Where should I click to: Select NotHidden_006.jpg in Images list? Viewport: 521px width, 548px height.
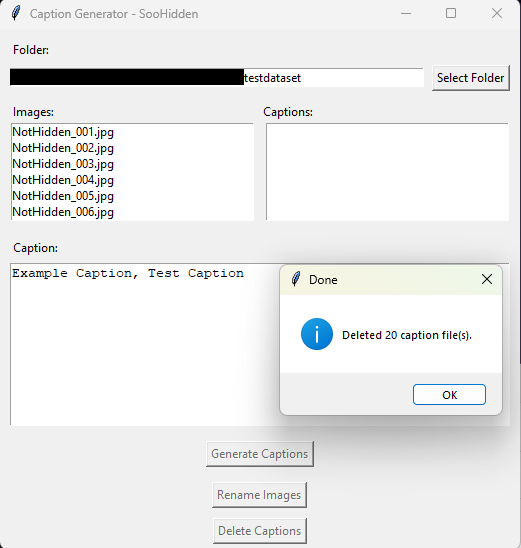point(132,212)
